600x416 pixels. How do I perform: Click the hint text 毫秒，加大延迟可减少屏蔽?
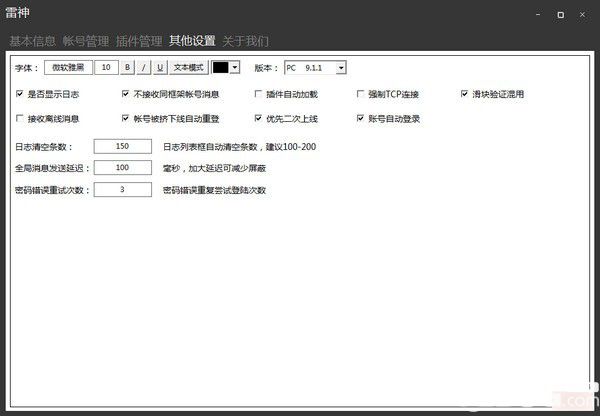click(214, 168)
